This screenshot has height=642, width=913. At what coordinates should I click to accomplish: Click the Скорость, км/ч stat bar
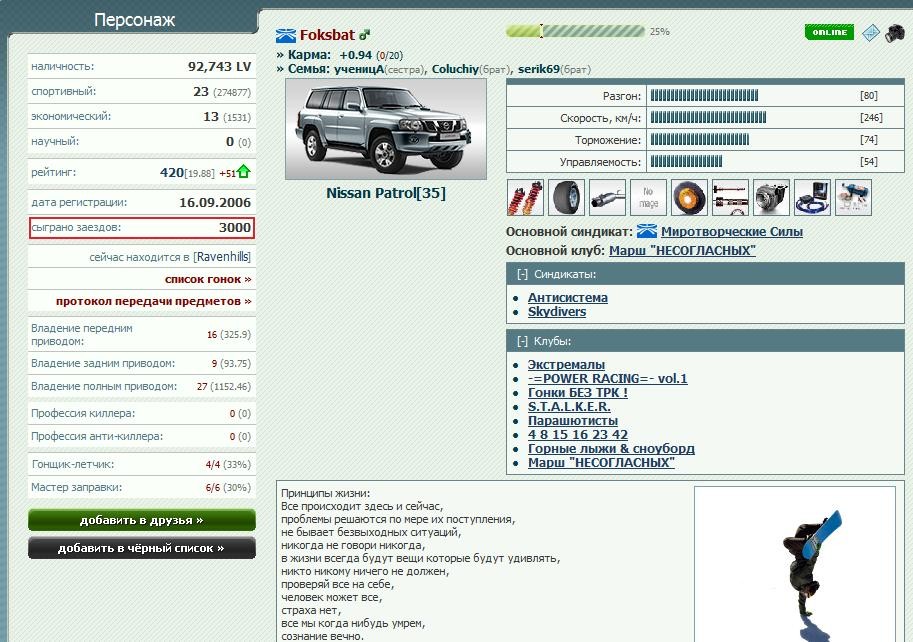[708, 118]
